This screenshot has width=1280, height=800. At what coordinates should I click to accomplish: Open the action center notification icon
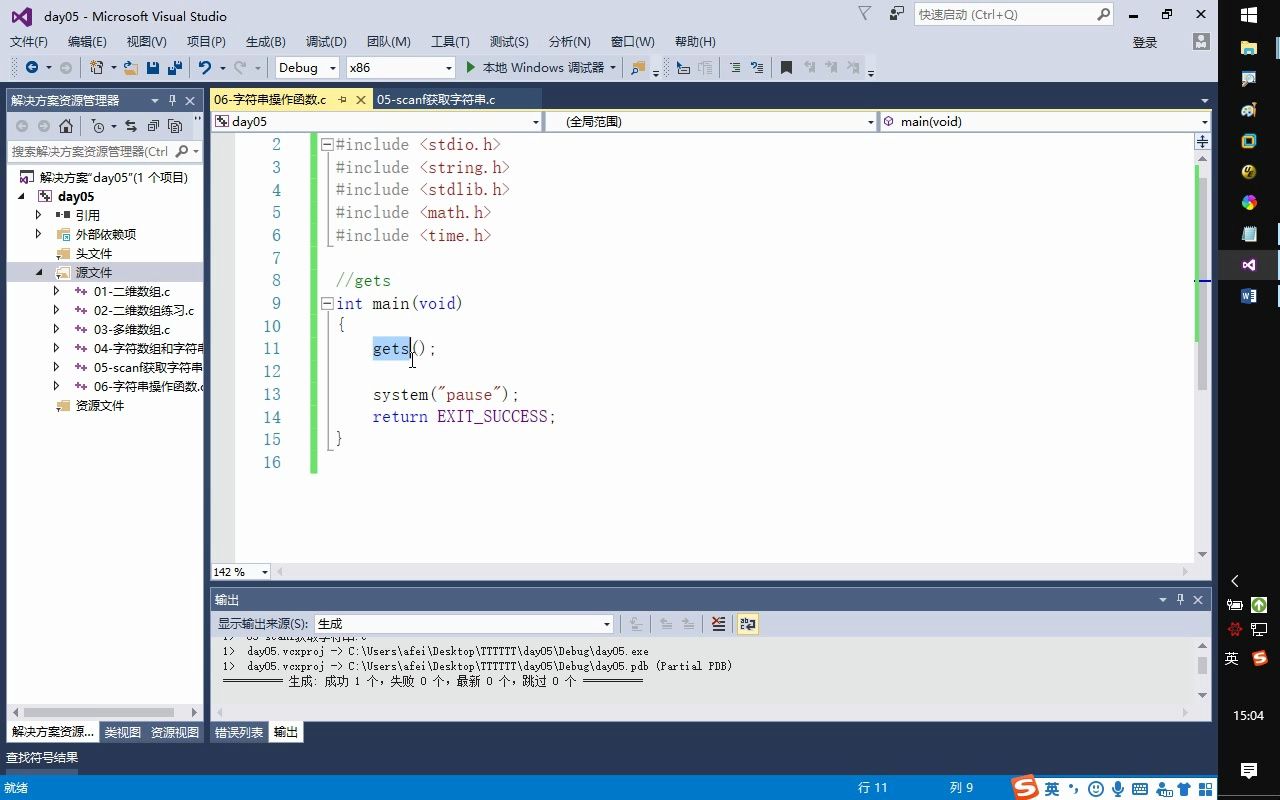pos(1249,770)
